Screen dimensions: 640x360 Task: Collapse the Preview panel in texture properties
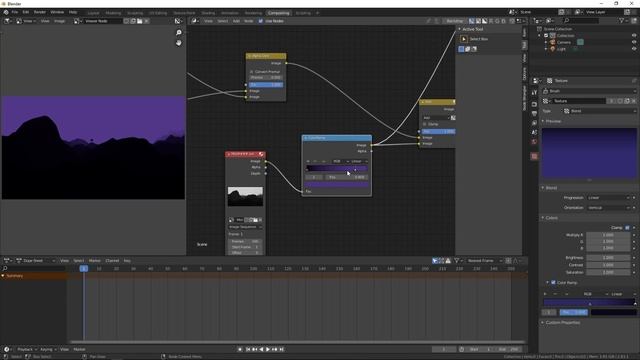543,121
